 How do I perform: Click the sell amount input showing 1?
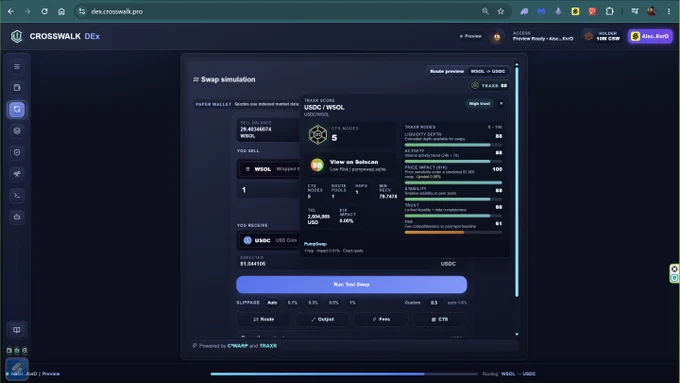pyautogui.click(x=269, y=190)
